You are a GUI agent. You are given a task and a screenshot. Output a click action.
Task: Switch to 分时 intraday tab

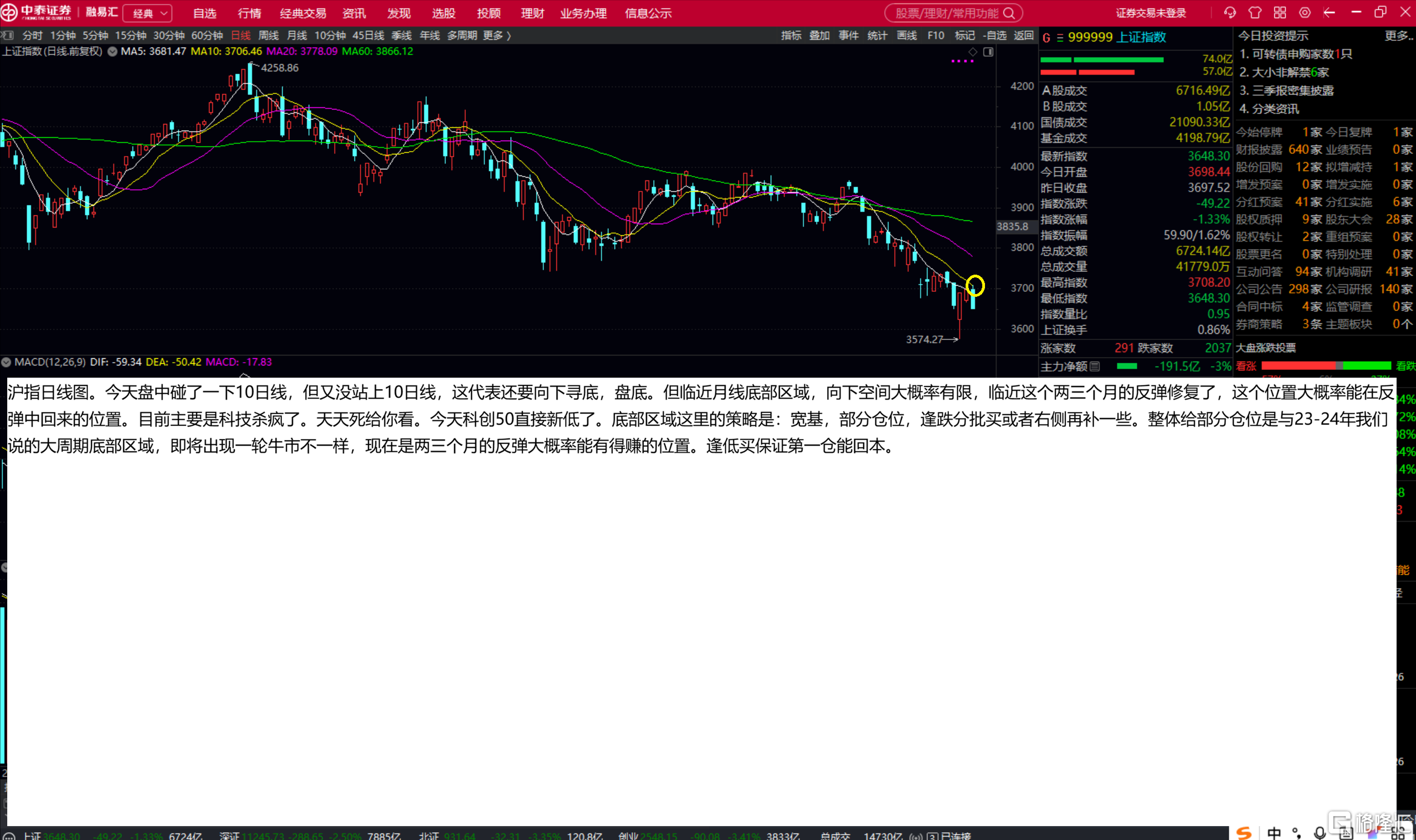click(32, 35)
